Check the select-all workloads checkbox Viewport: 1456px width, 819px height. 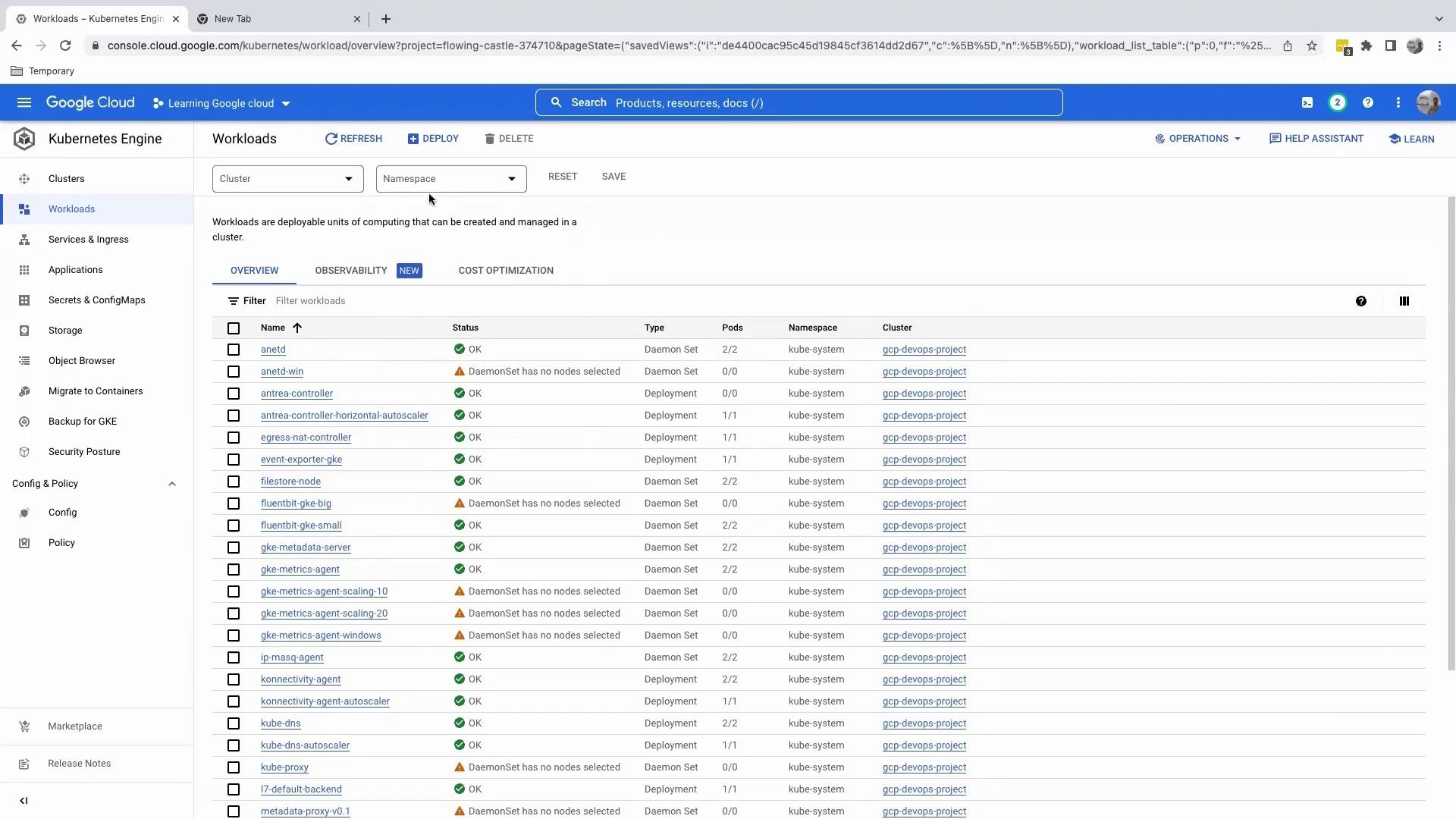234,328
